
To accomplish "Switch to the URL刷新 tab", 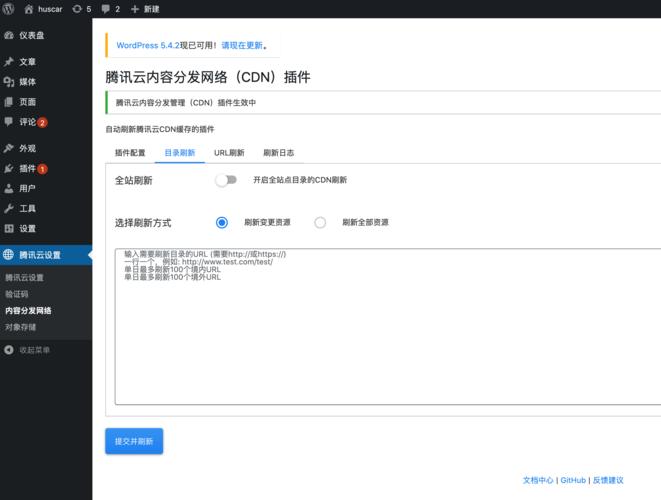I will point(229,153).
